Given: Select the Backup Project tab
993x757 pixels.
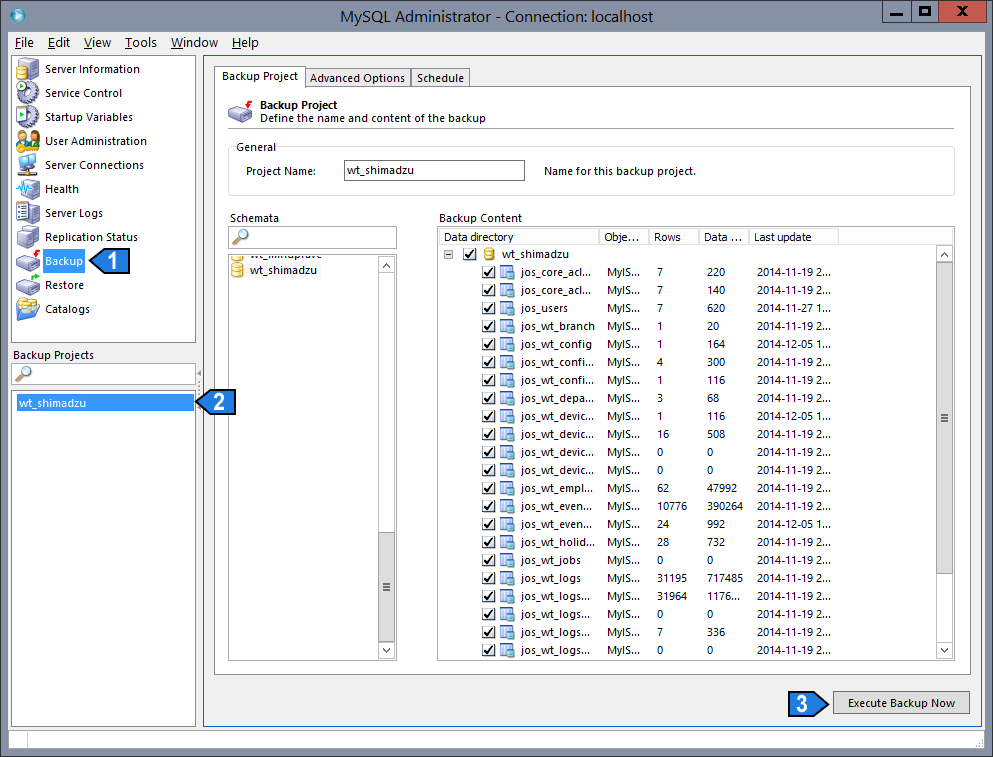Looking at the screenshot, I should click(x=260, y=76).
